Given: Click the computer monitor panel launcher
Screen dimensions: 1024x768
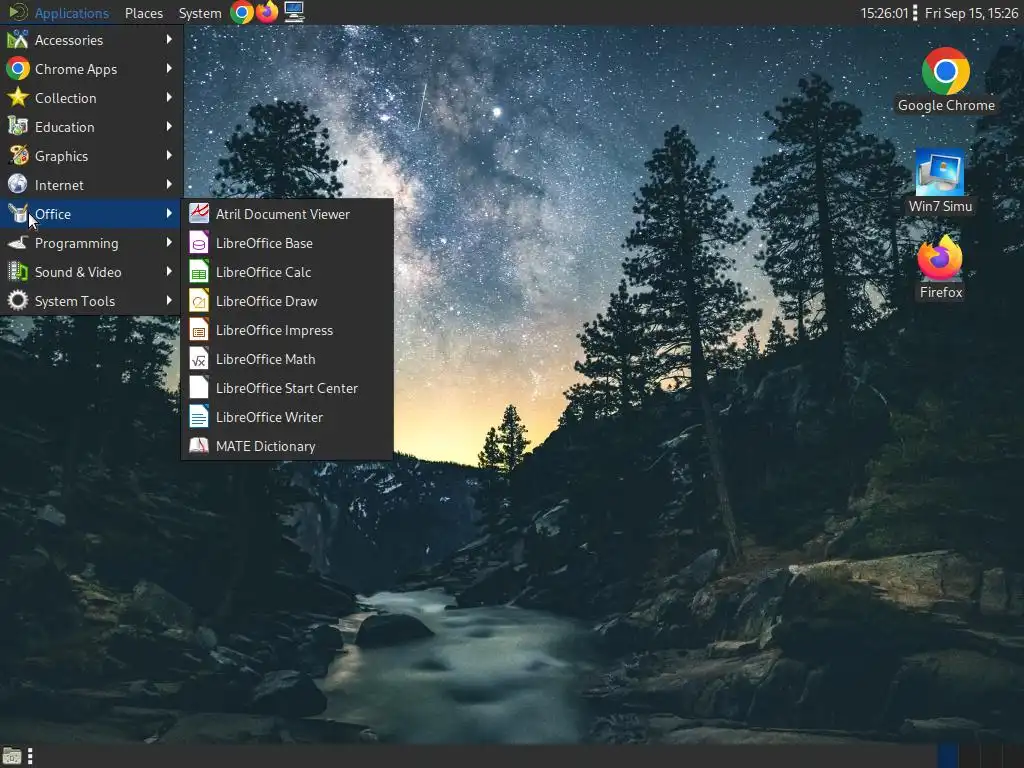Looking at the screenshot, I should tap(294, 12).
